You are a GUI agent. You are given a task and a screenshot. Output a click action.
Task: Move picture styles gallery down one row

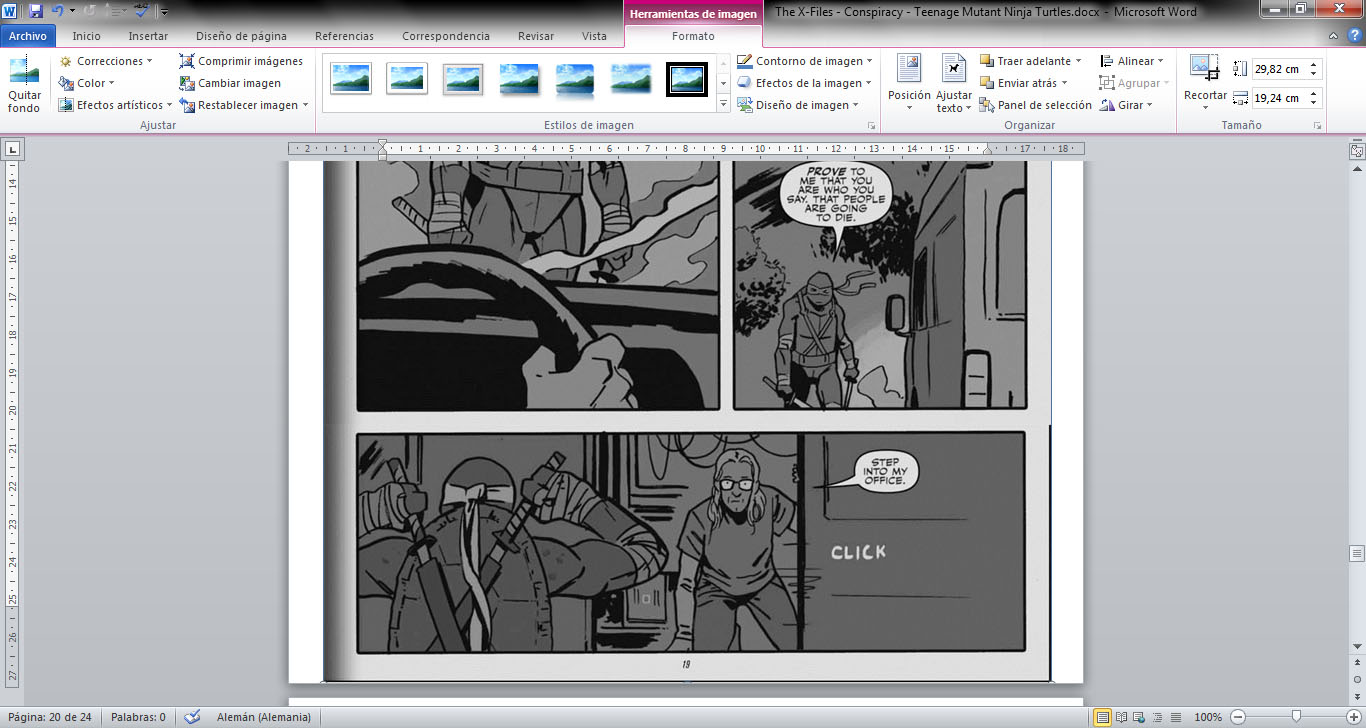724,83
